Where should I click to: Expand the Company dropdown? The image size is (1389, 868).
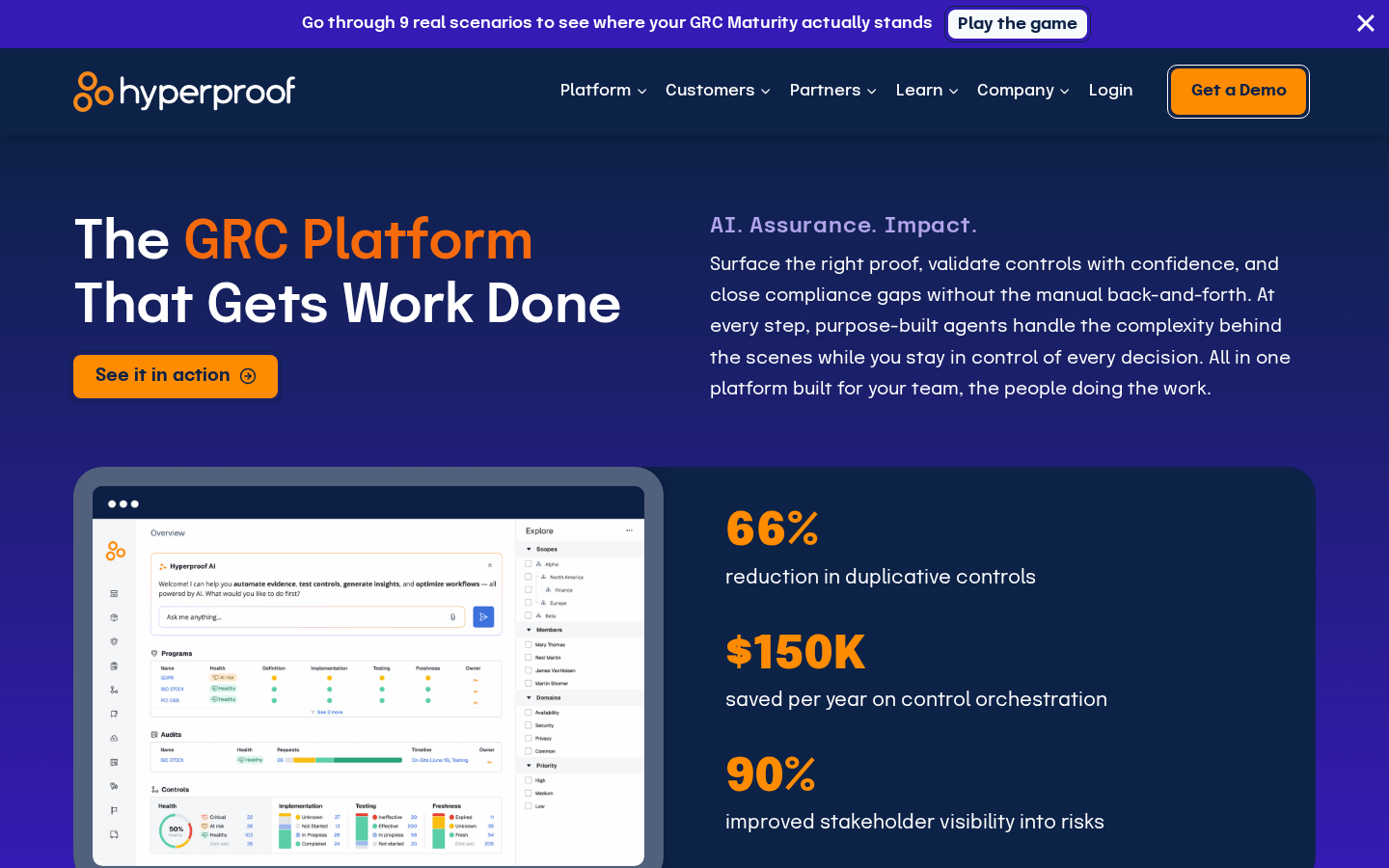[1022, 90]
